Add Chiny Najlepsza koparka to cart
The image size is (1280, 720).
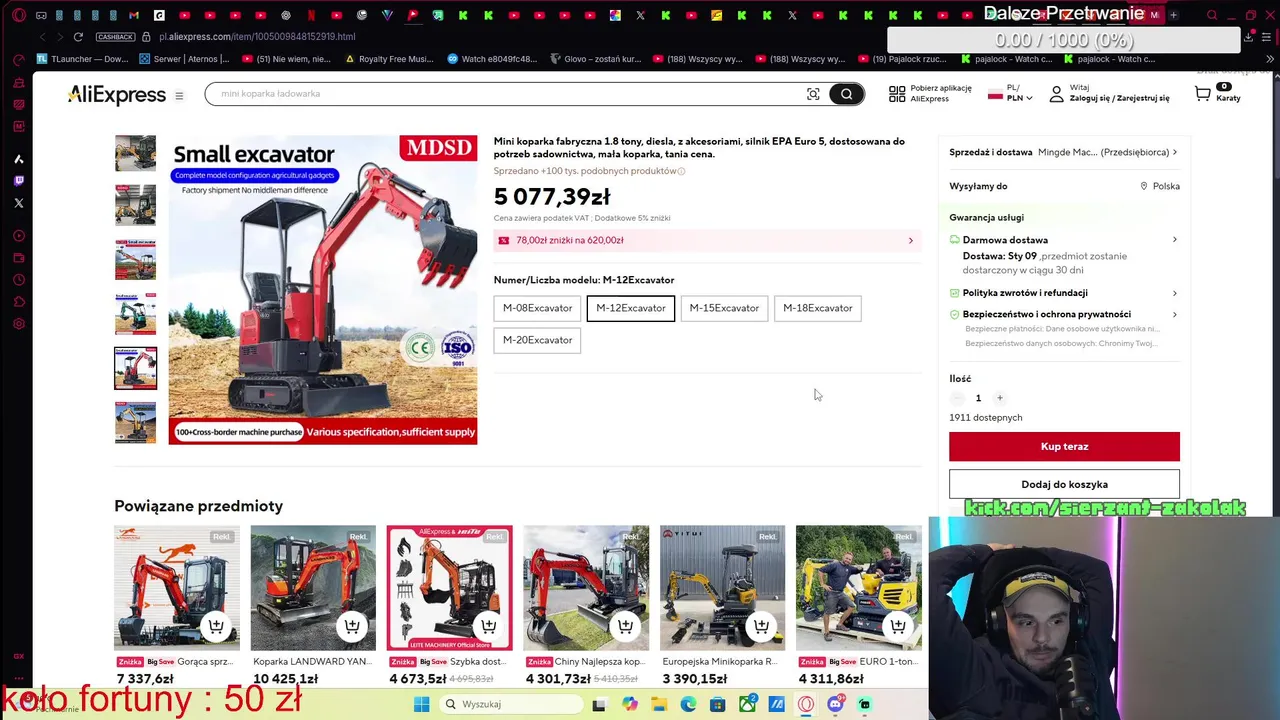click(x=625, y=626)
